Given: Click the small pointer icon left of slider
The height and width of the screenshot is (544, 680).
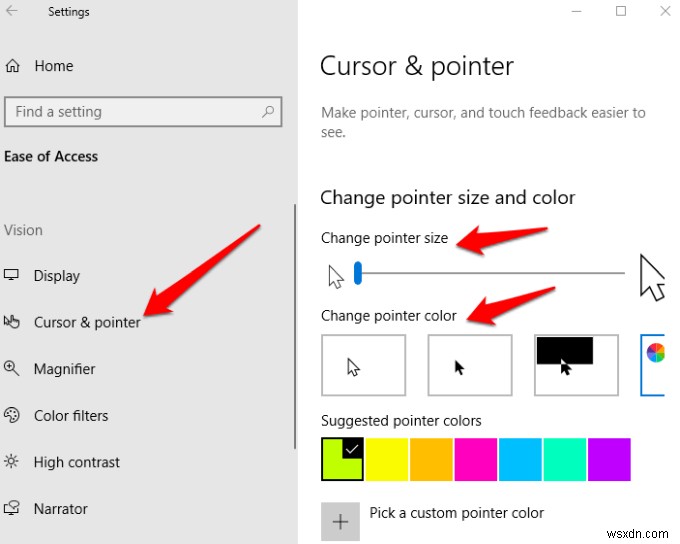Looking at the screenshot, I should pos(336,277).
